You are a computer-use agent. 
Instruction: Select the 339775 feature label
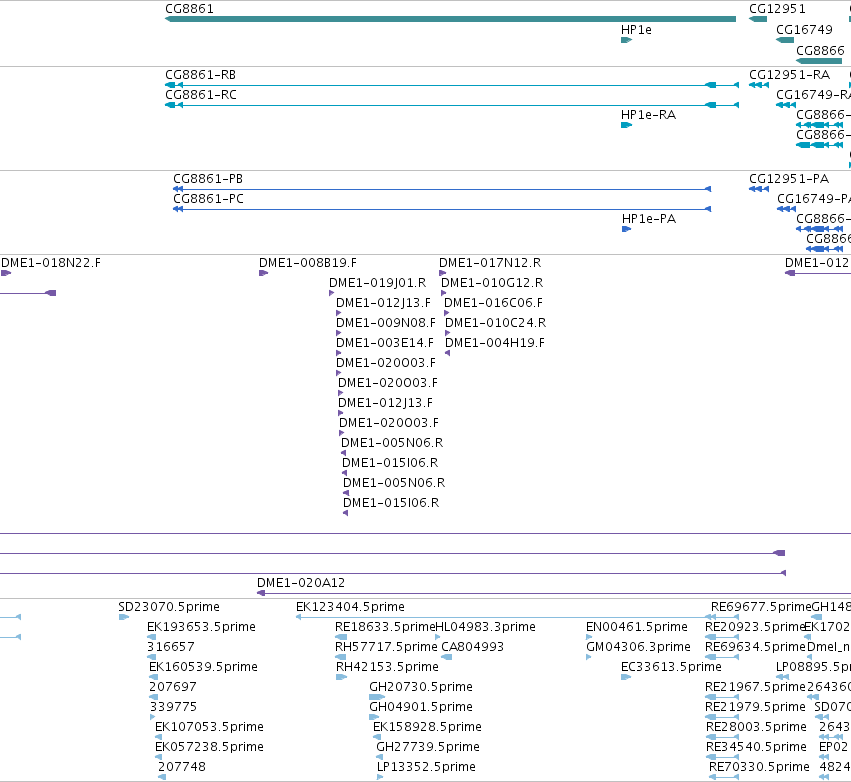click(173, 707)
